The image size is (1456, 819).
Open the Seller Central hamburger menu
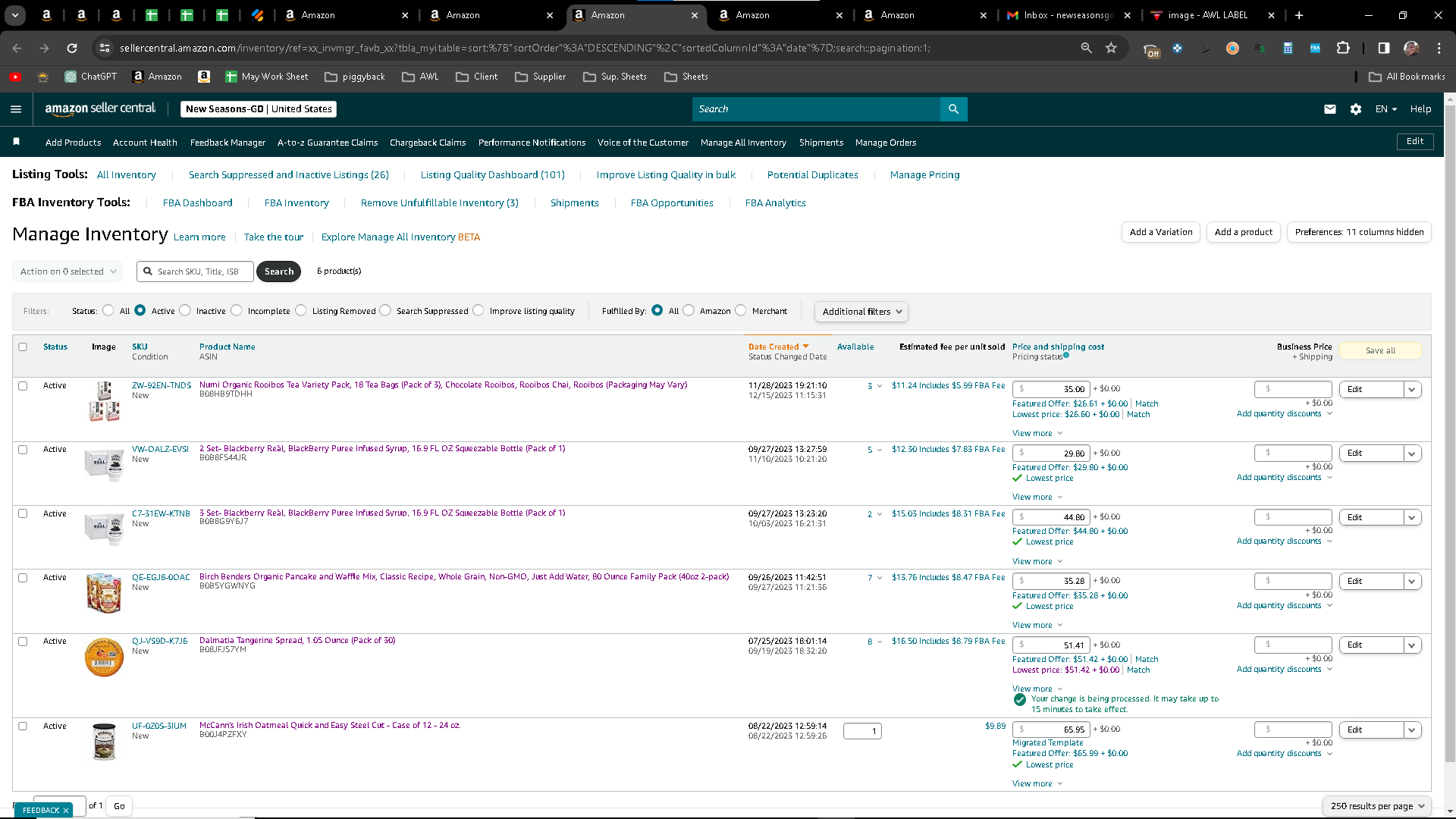[16, 109]
